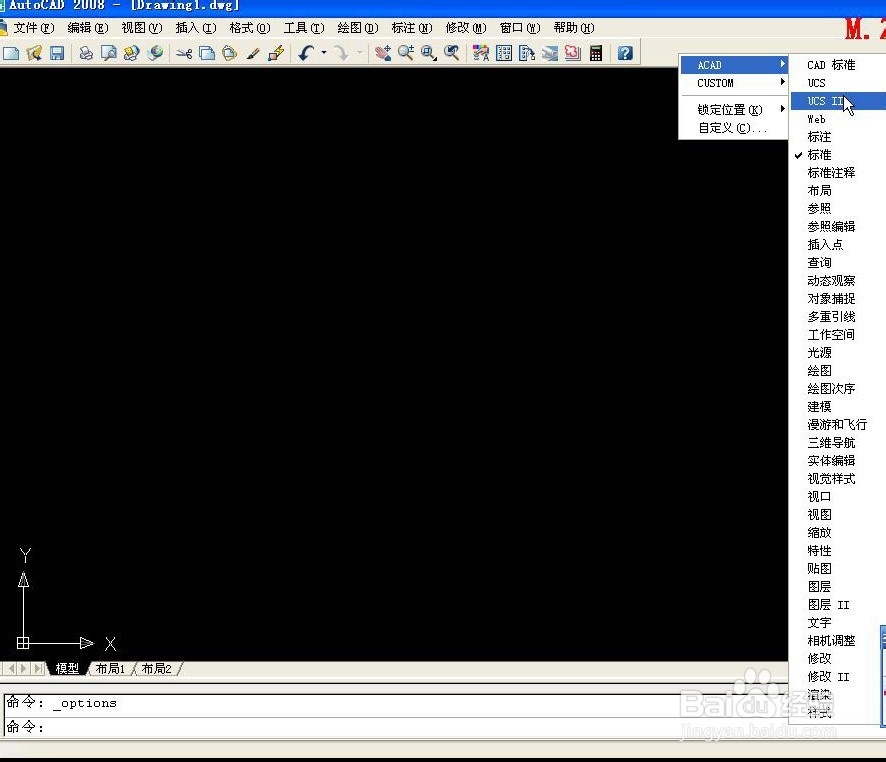Undo the last action with arrow icon

tap(306, 54)
